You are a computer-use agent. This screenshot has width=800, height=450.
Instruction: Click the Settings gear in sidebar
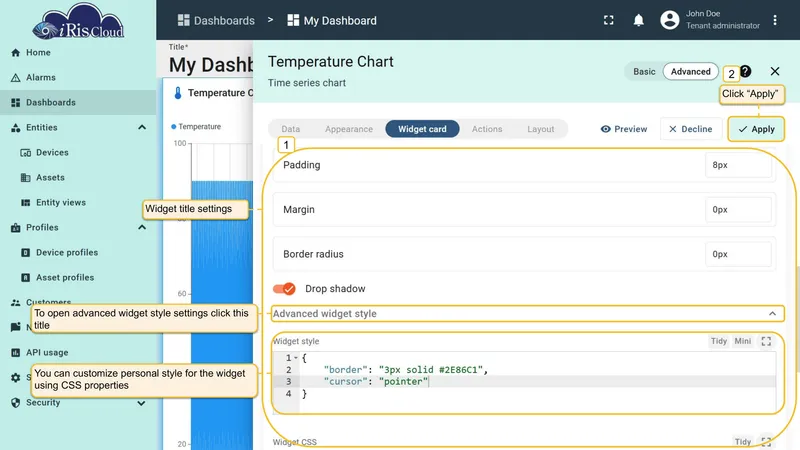(16, 378)
